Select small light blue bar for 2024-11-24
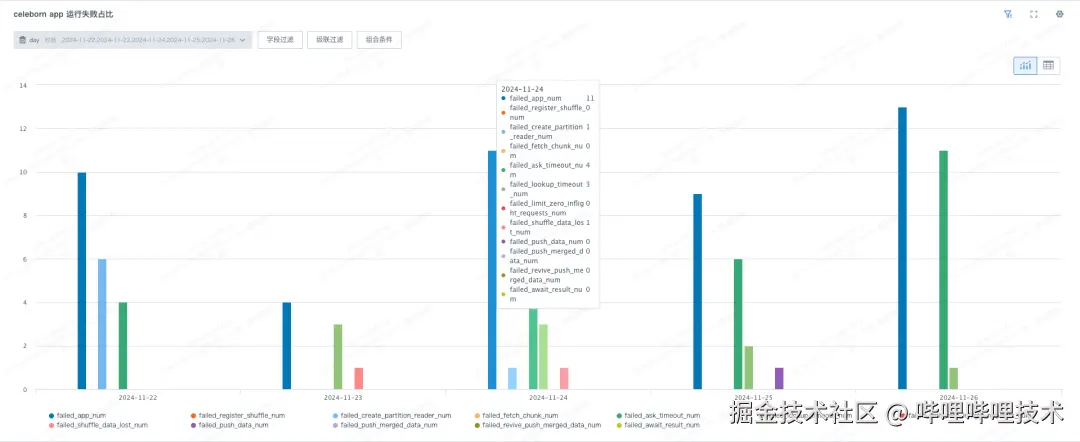The image size is (1080, 442). click(x=512, y=379)
